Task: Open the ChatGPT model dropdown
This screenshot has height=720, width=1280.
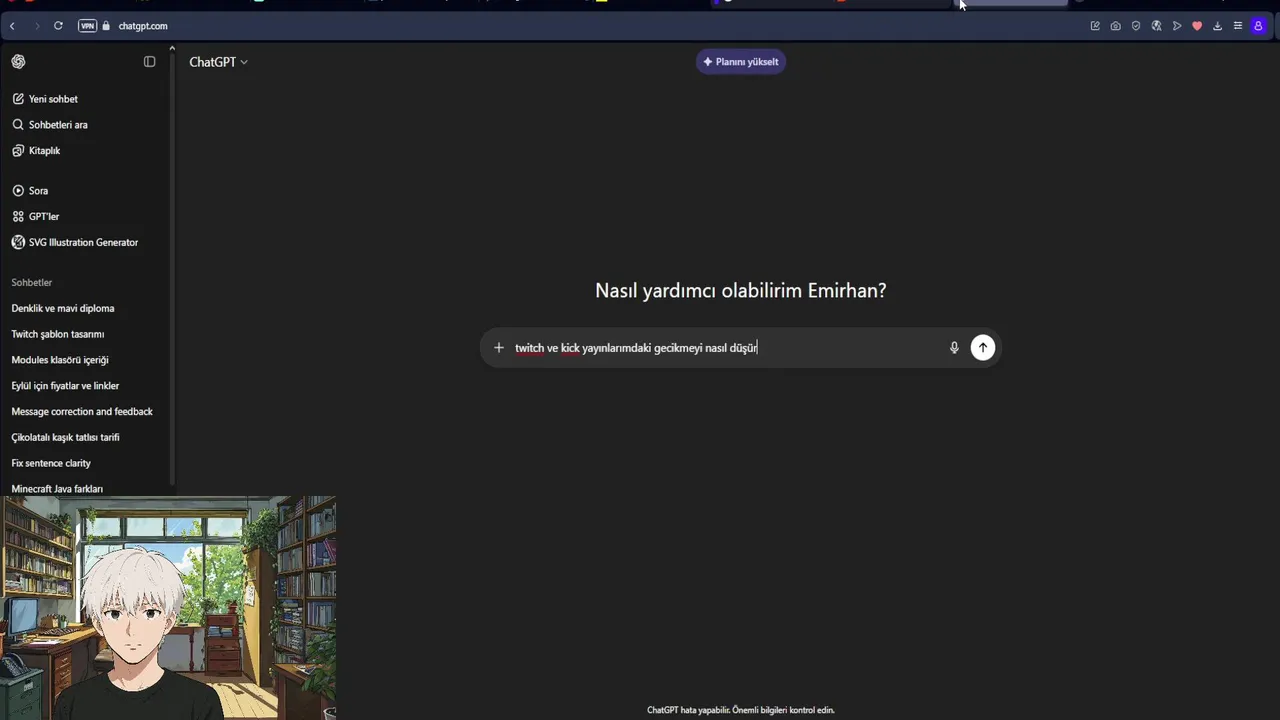Action: point(218,62)
